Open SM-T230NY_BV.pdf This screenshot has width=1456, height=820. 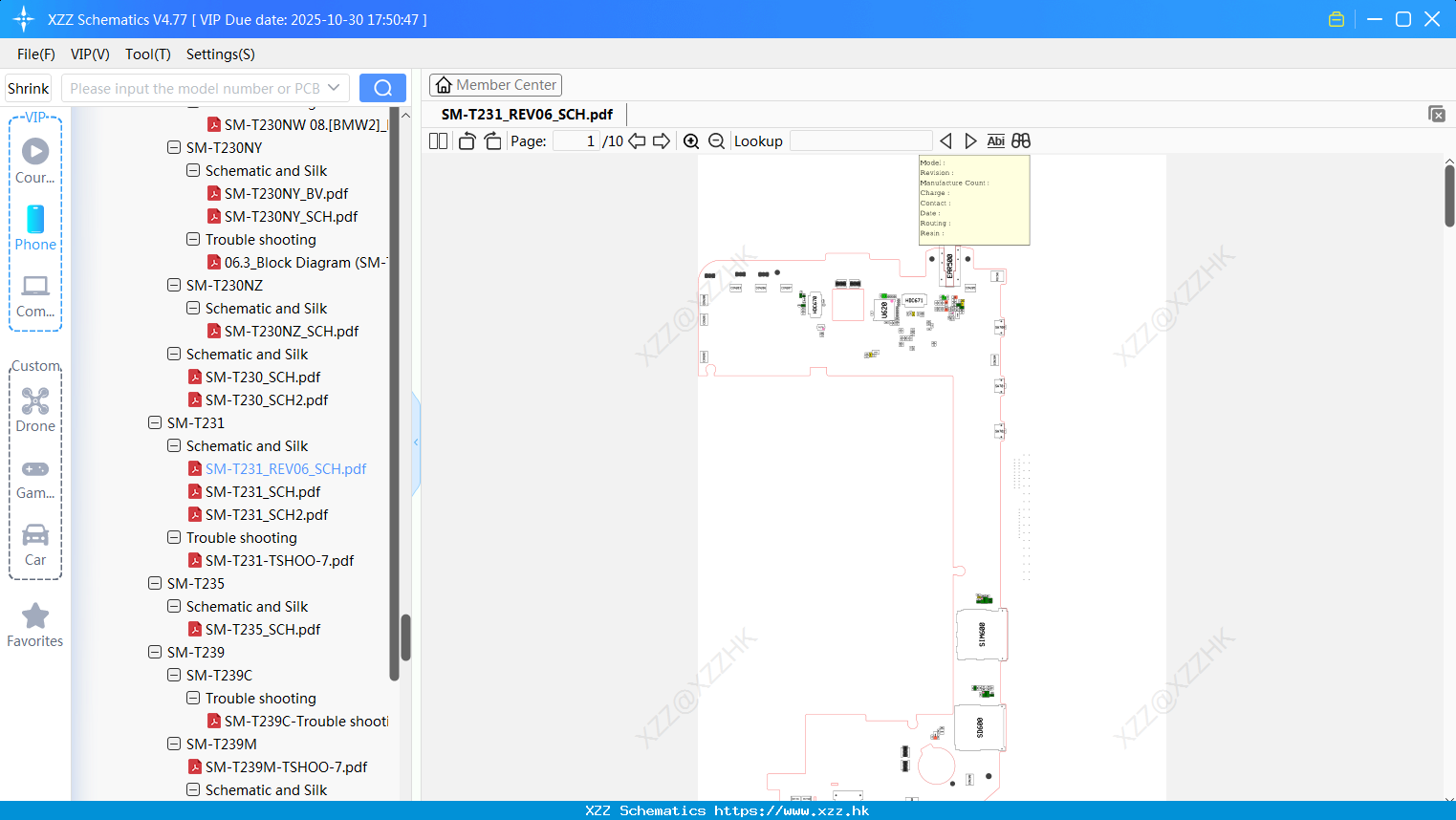(x=286, y=193)
